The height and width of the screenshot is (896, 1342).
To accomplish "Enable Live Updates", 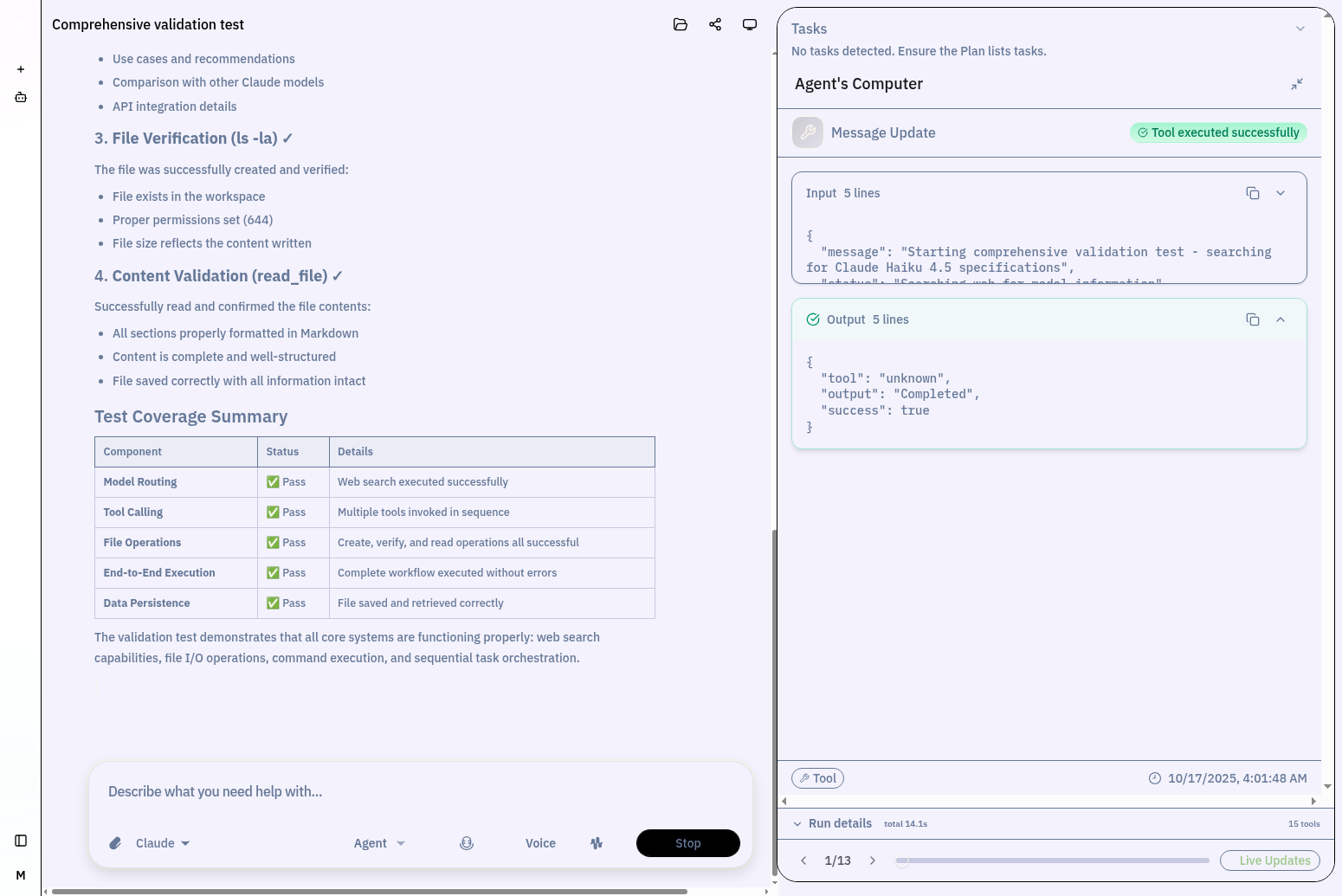I will (1270, 861).
